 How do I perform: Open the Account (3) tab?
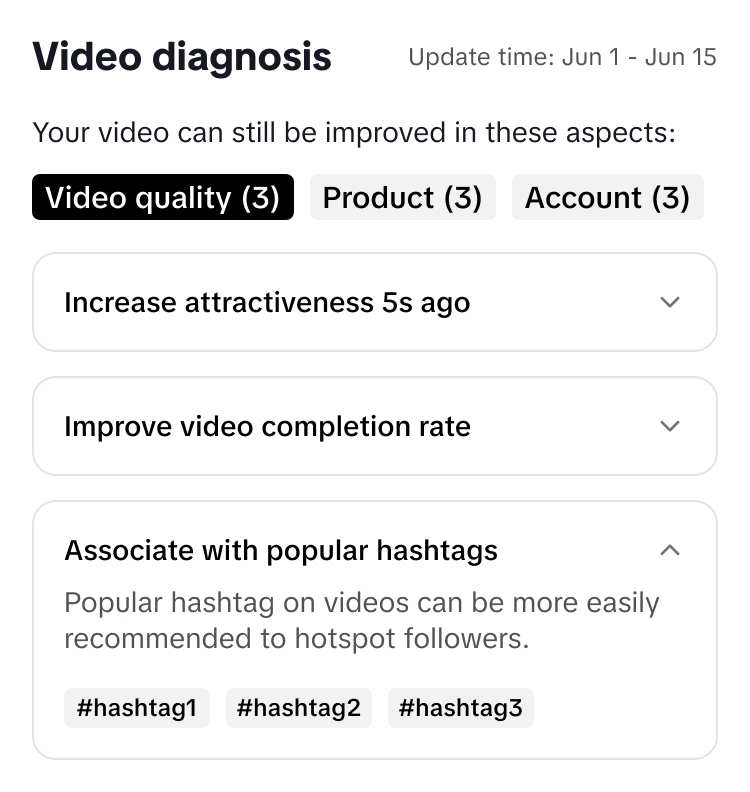[x=607, y=197]
